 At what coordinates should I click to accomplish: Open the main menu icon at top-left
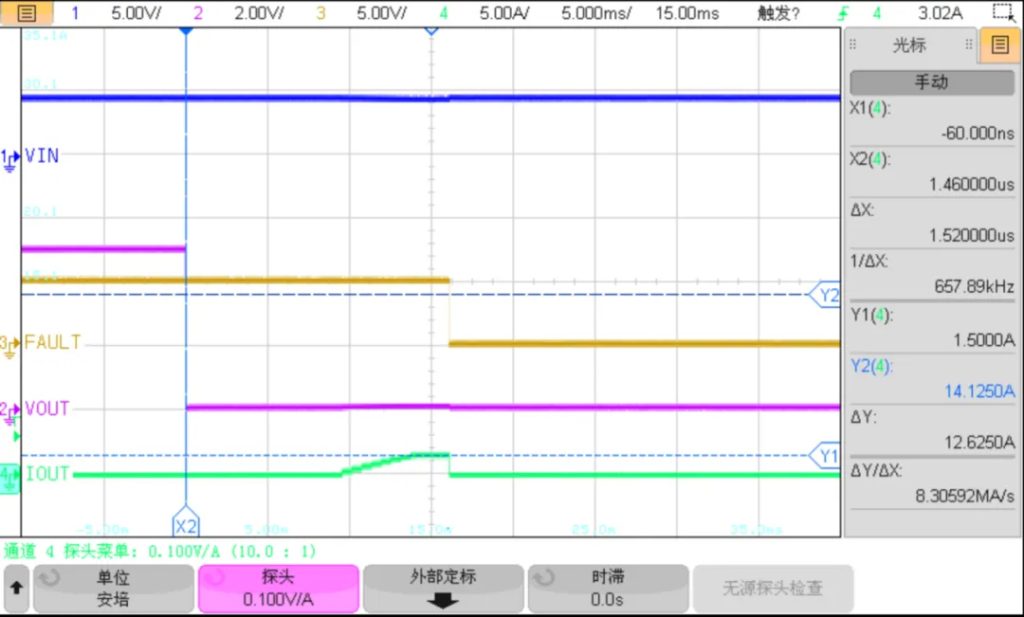[x=27, y=14]
